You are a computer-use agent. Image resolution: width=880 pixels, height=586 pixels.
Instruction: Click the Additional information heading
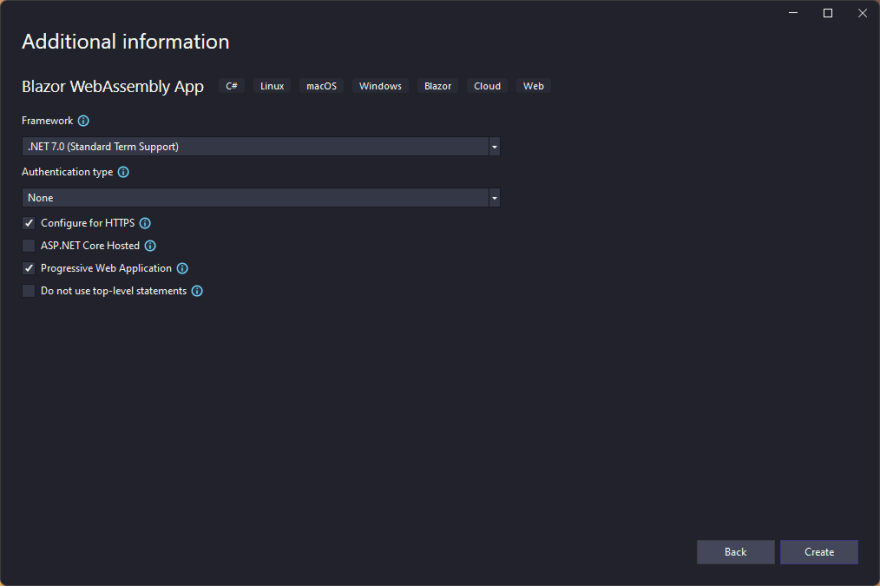(x=126, y=42)
